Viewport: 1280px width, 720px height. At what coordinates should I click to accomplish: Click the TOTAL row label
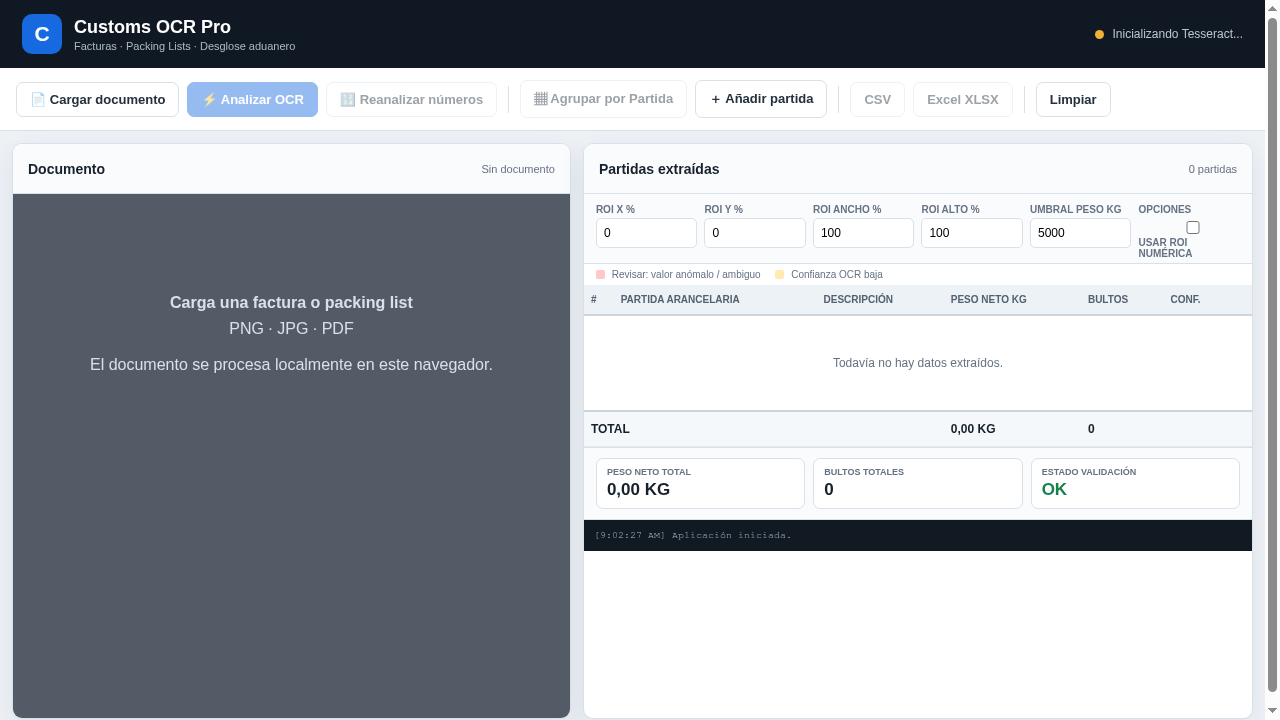(610, 429)
